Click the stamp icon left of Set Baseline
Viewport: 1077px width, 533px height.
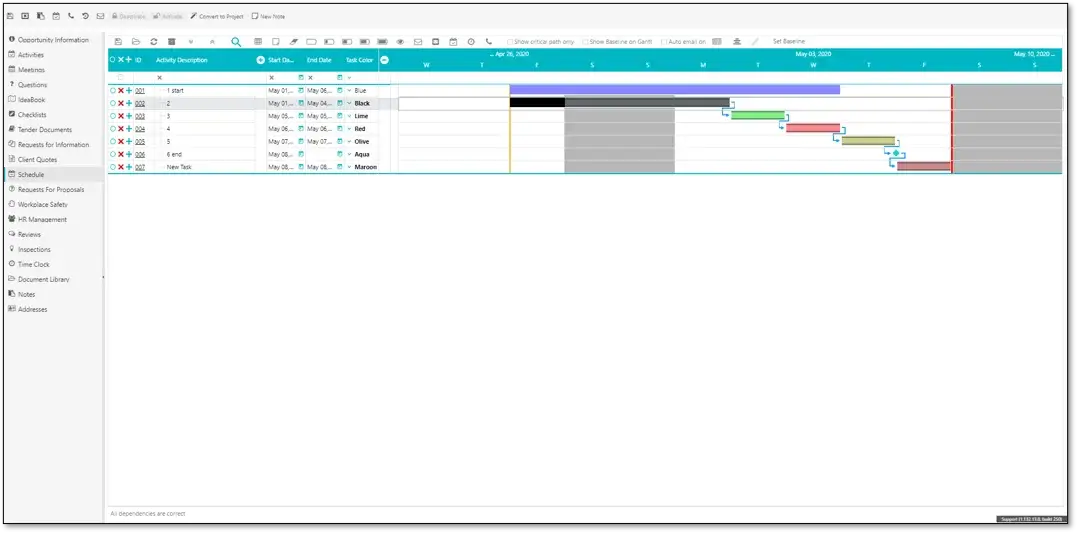[x=737, y=42]
